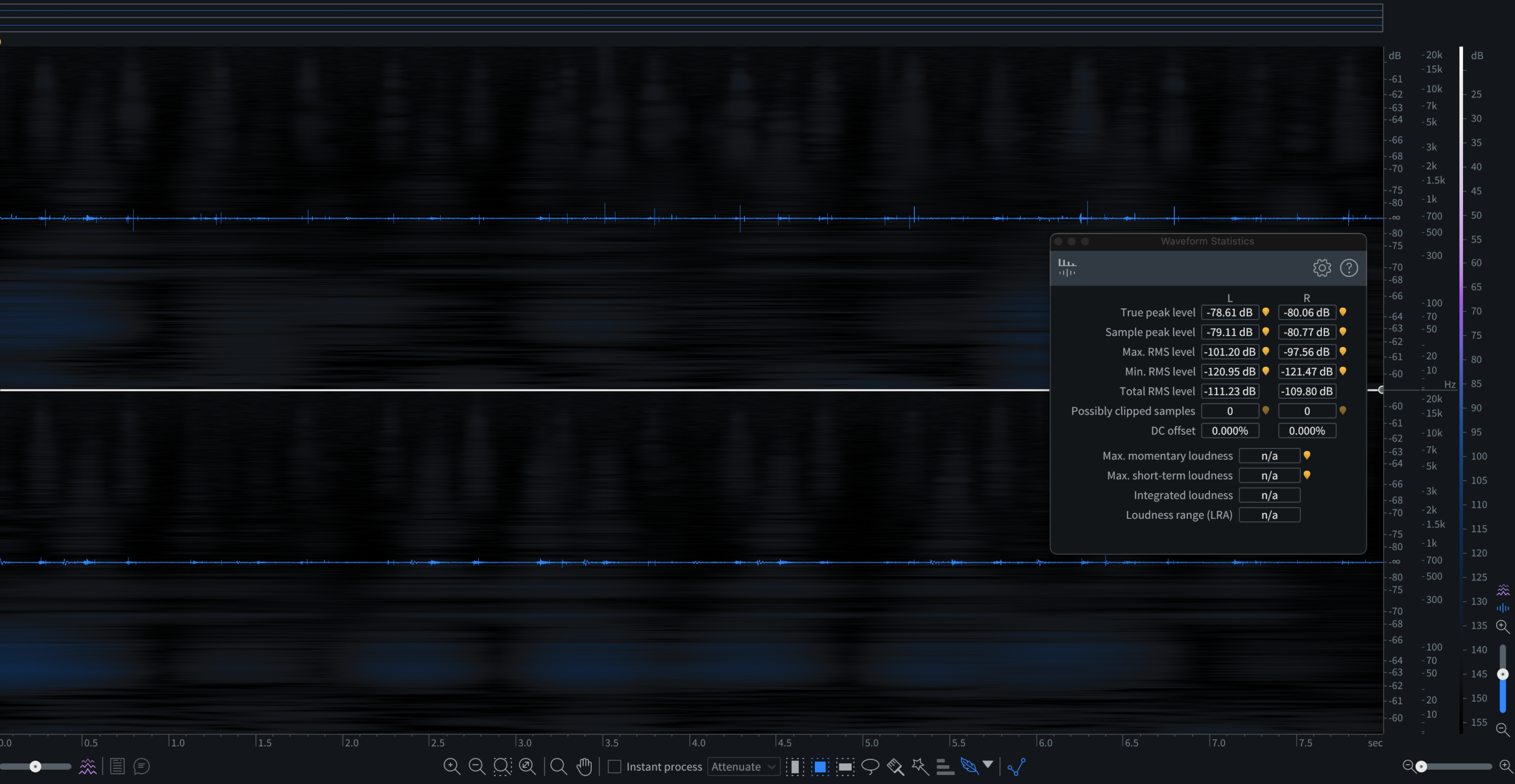Jump to left channel true peak marker
Viewport: 1515px width, 784px height.
point(1266,312)
